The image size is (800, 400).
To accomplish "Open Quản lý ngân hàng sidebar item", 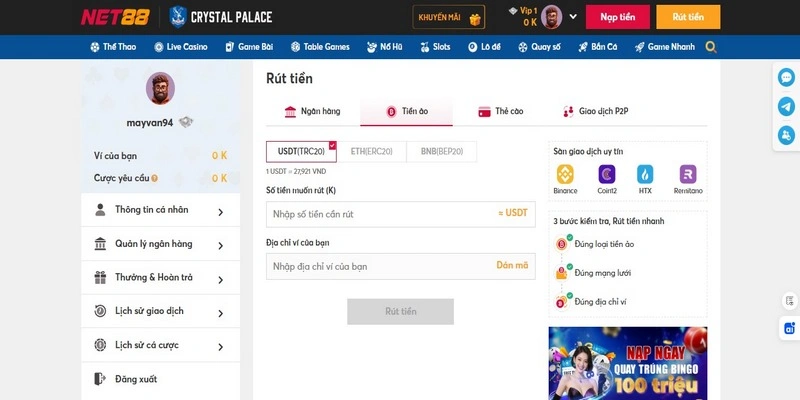I will tap(160, 244).
